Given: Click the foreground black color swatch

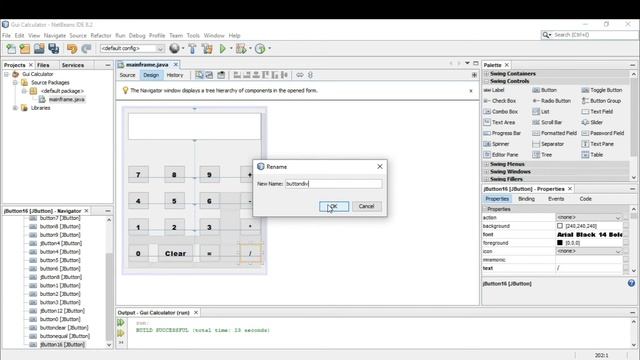Looking at the screenshot, I should (560, 243).
